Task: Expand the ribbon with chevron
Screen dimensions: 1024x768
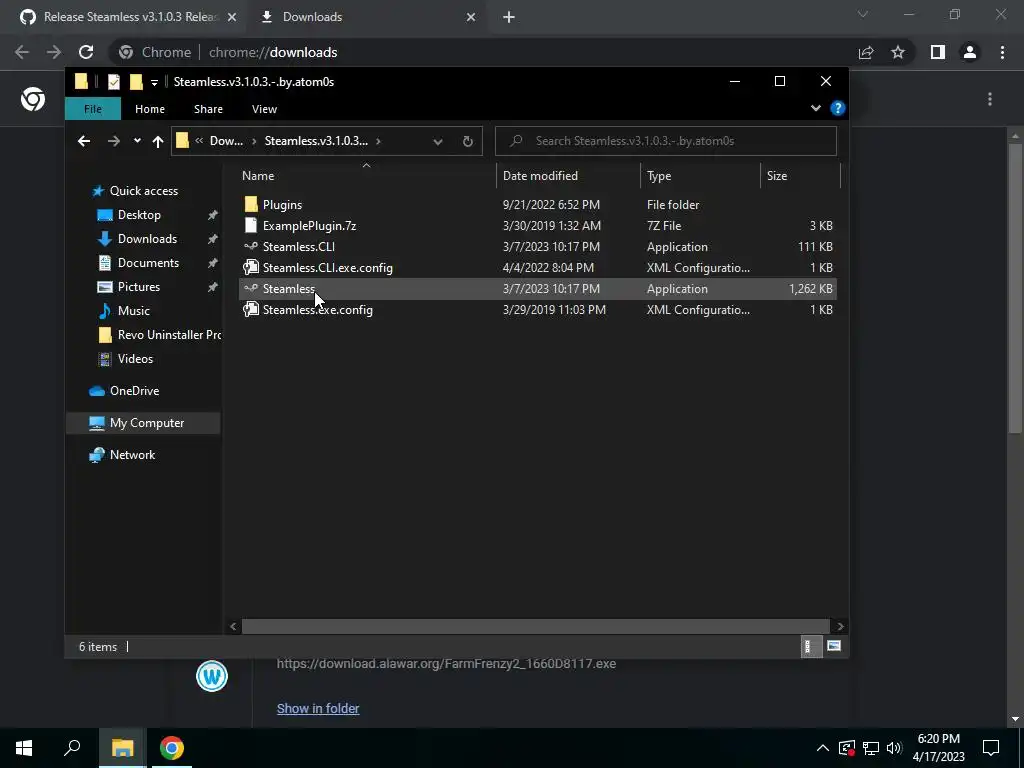Action: tap(816, 108)
